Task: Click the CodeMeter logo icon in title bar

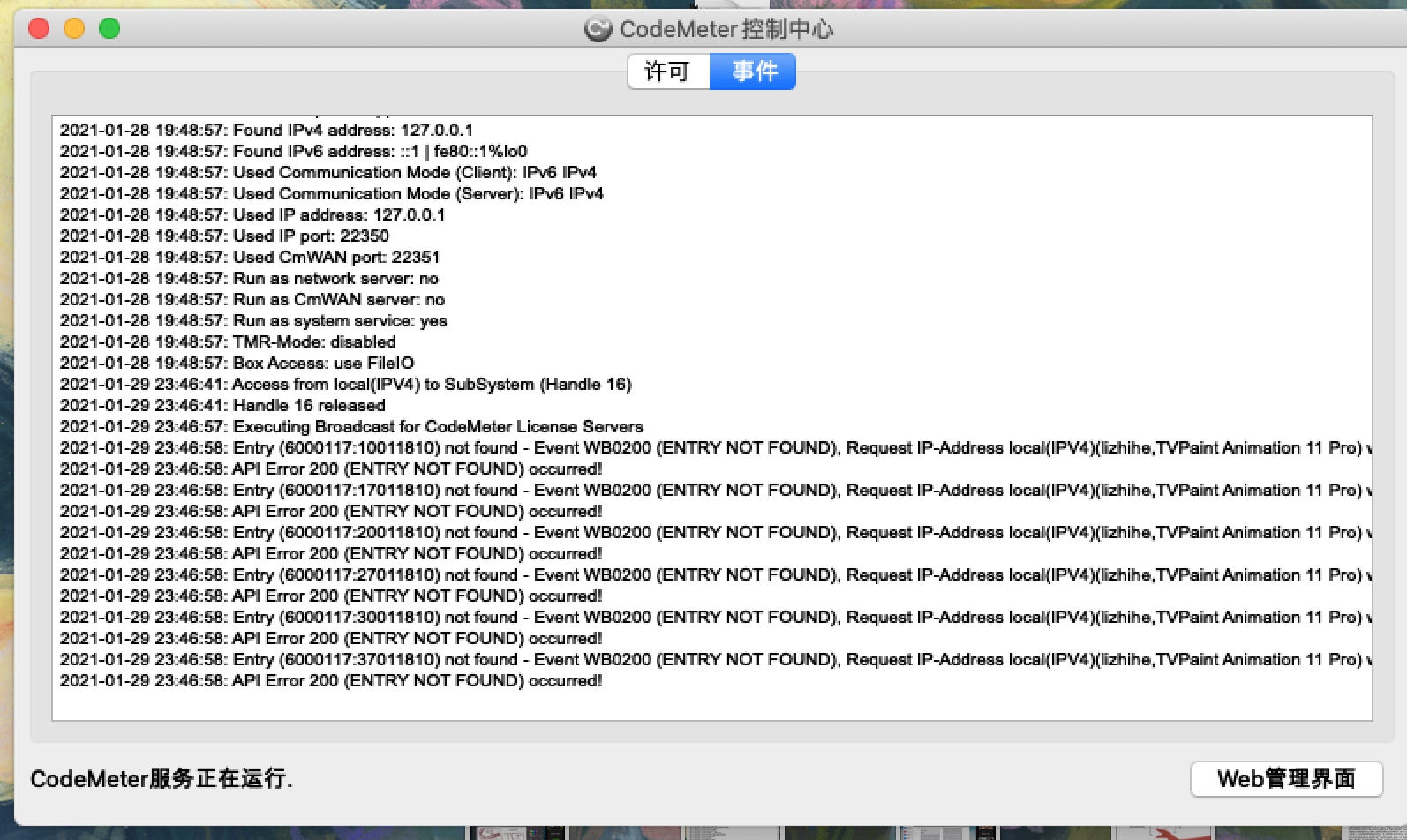Action: (598, 29)
